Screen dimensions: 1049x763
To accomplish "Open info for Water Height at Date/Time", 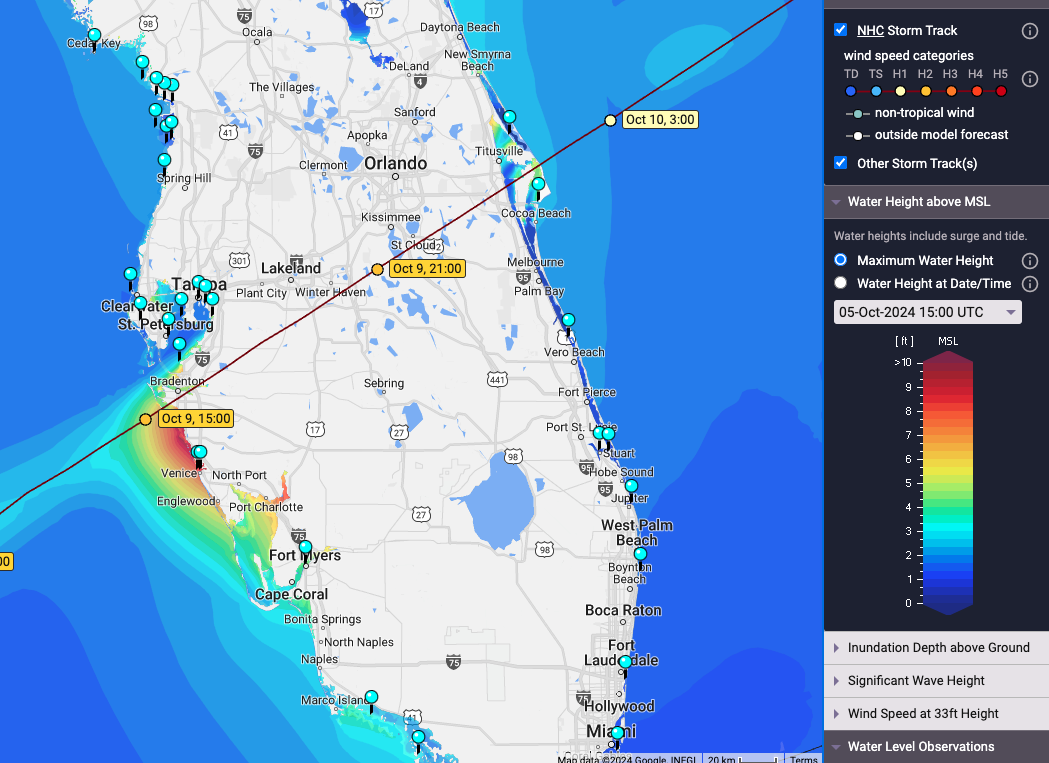I will 1029,283.
